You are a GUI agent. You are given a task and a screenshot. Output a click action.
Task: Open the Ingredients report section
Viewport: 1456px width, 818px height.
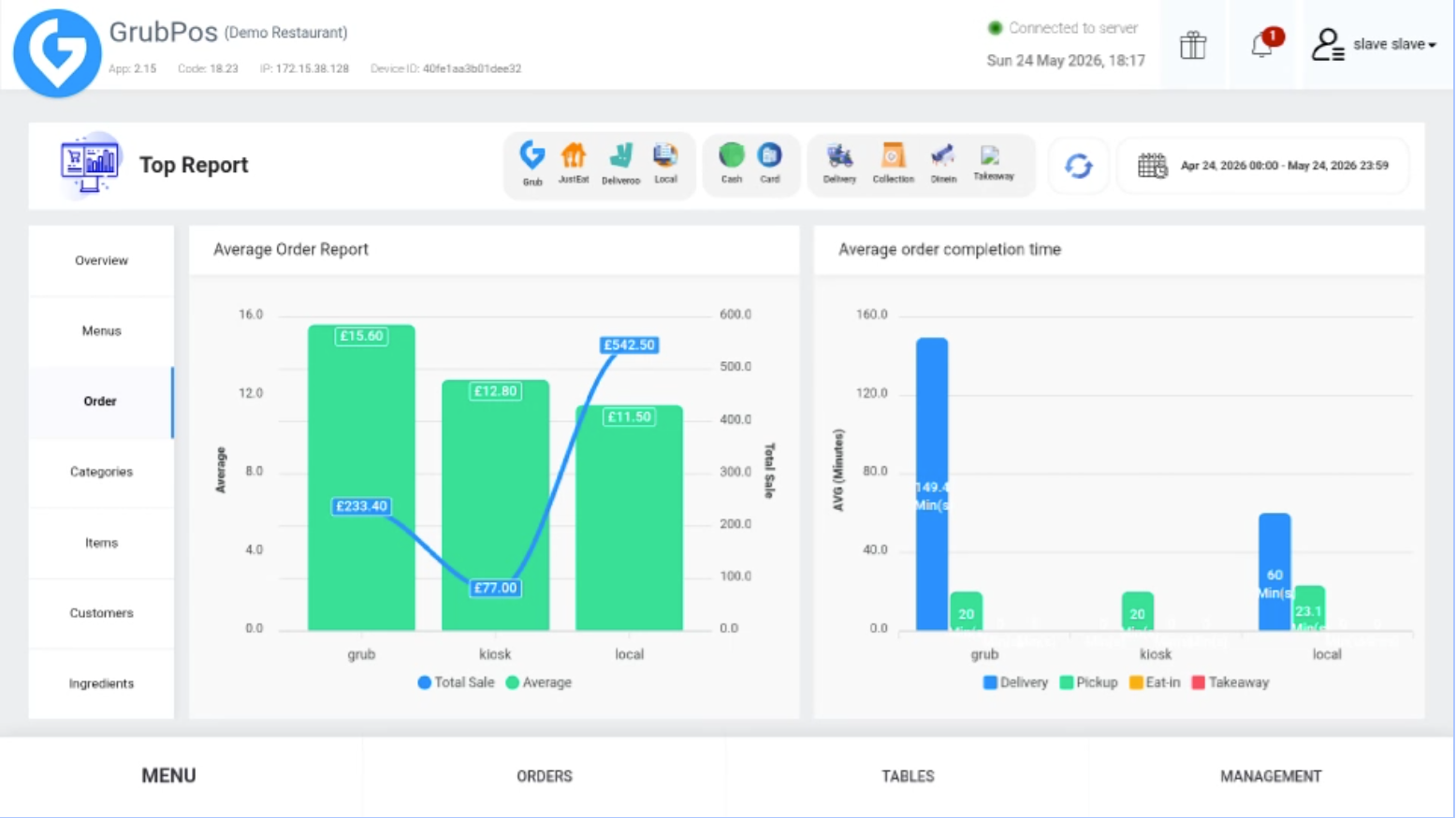coord(101,683)
